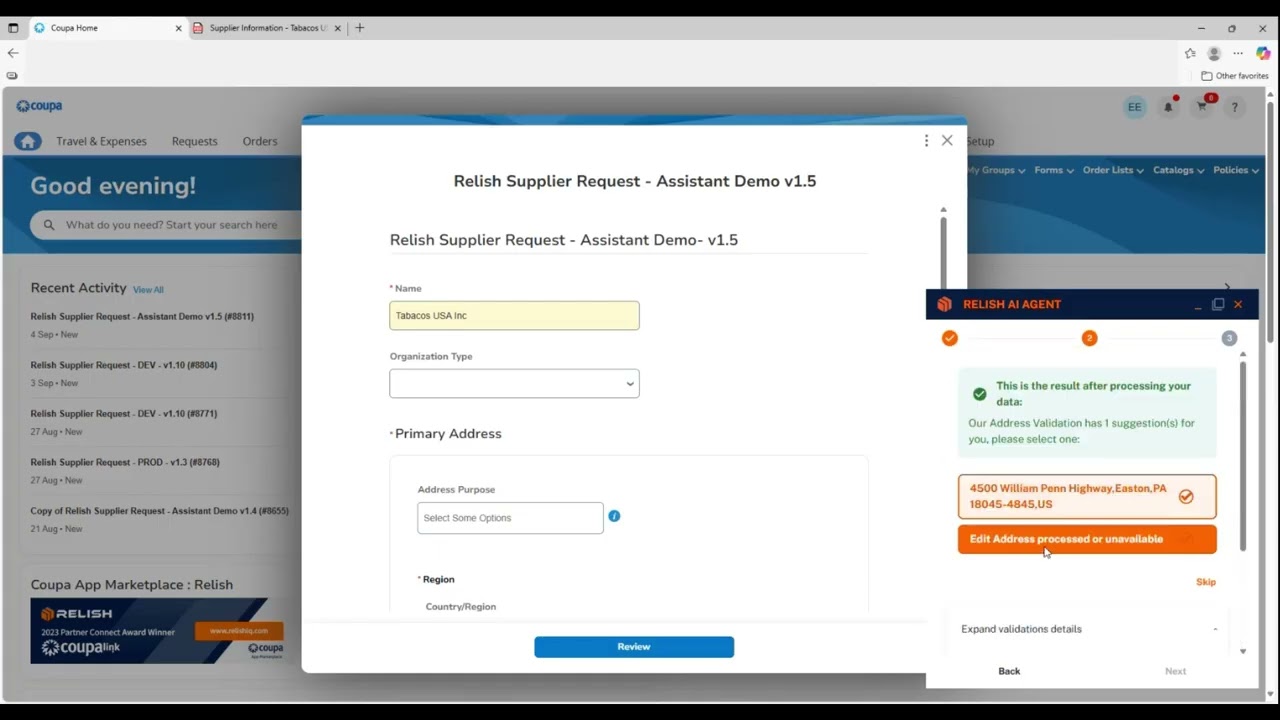Open the Organization Type dropdown
Screen dimensions: 1280x720
click(514, 384)
